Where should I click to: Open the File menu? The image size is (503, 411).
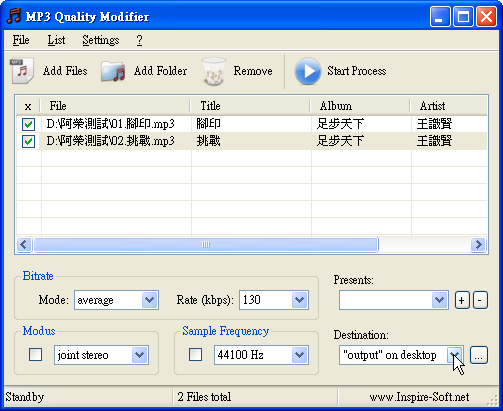tap(21, 40)
